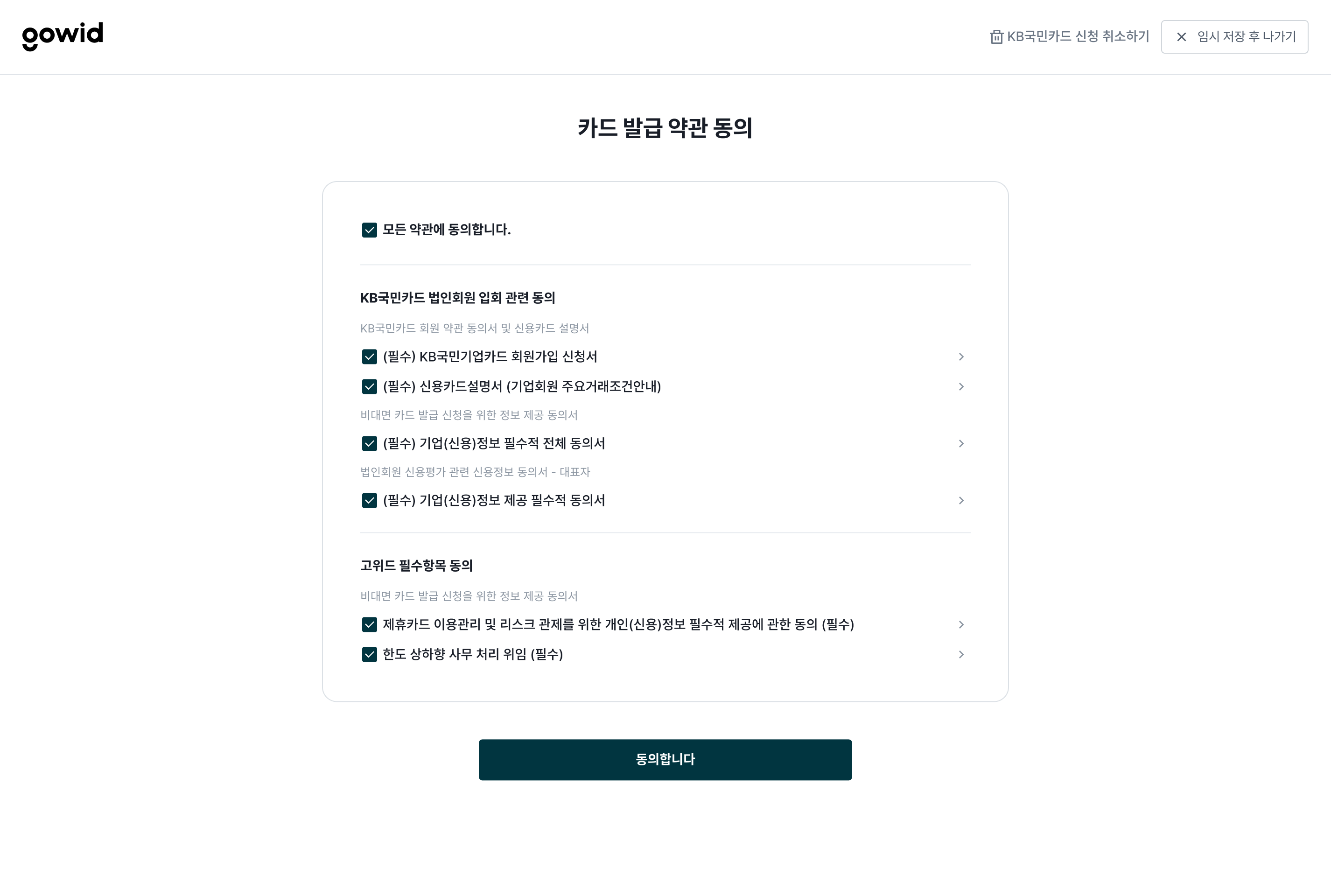Toggle 기업(신용)정보 필수적 전체 동의서 checkbox
This screenshot has height=896, width=1331.
pos(369,443)
